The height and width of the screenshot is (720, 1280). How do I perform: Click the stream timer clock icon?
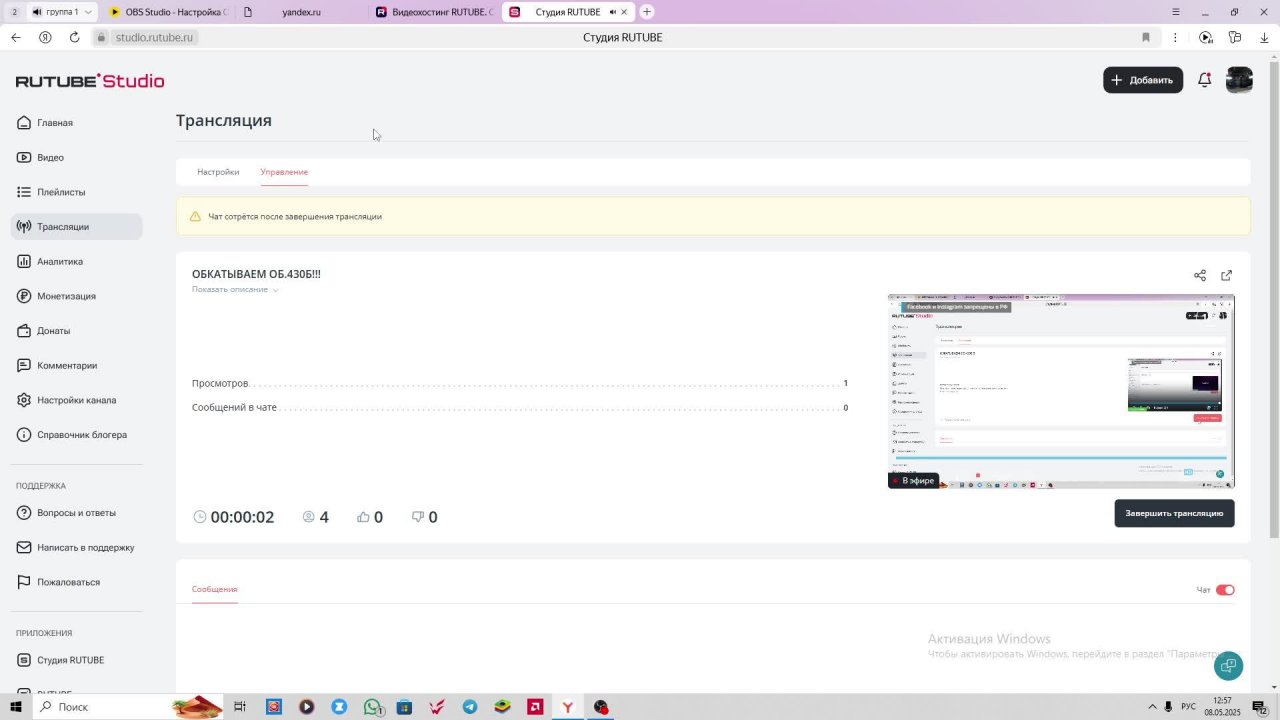point(200,517)
